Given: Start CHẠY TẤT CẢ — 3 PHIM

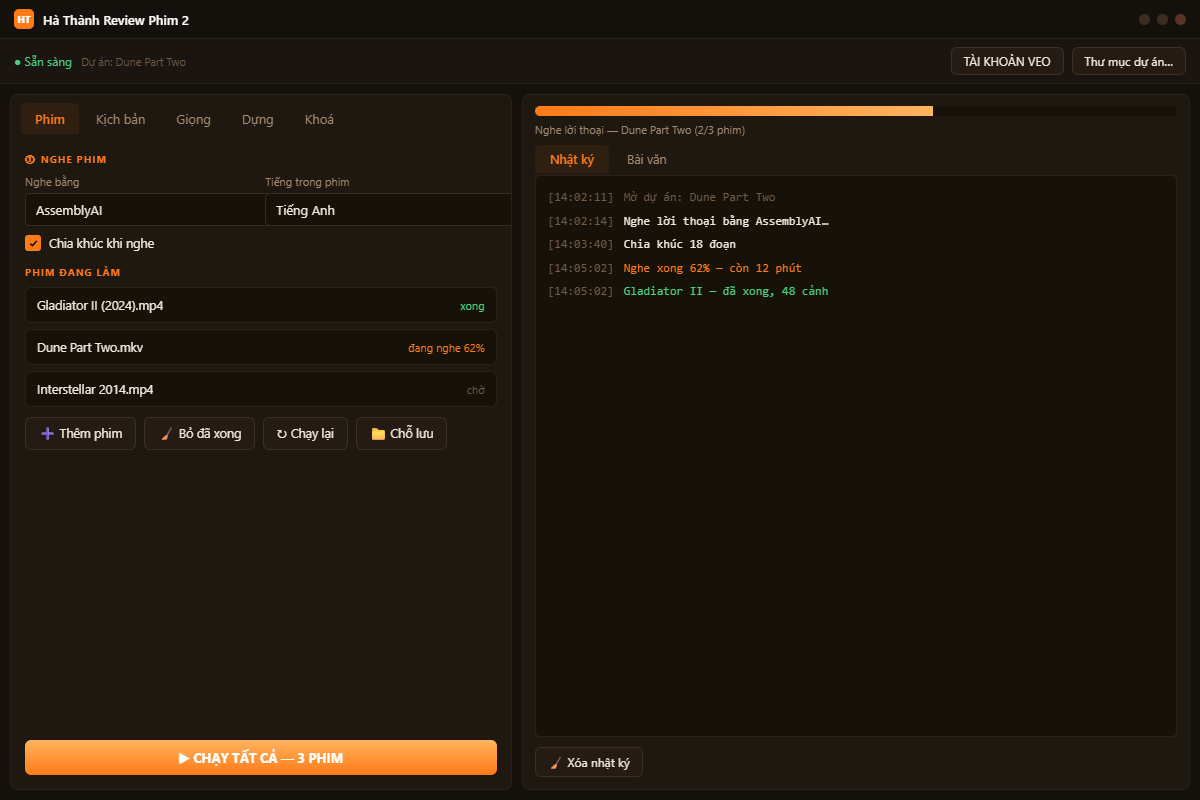Looking at the screenshot, I should point(261,758).
